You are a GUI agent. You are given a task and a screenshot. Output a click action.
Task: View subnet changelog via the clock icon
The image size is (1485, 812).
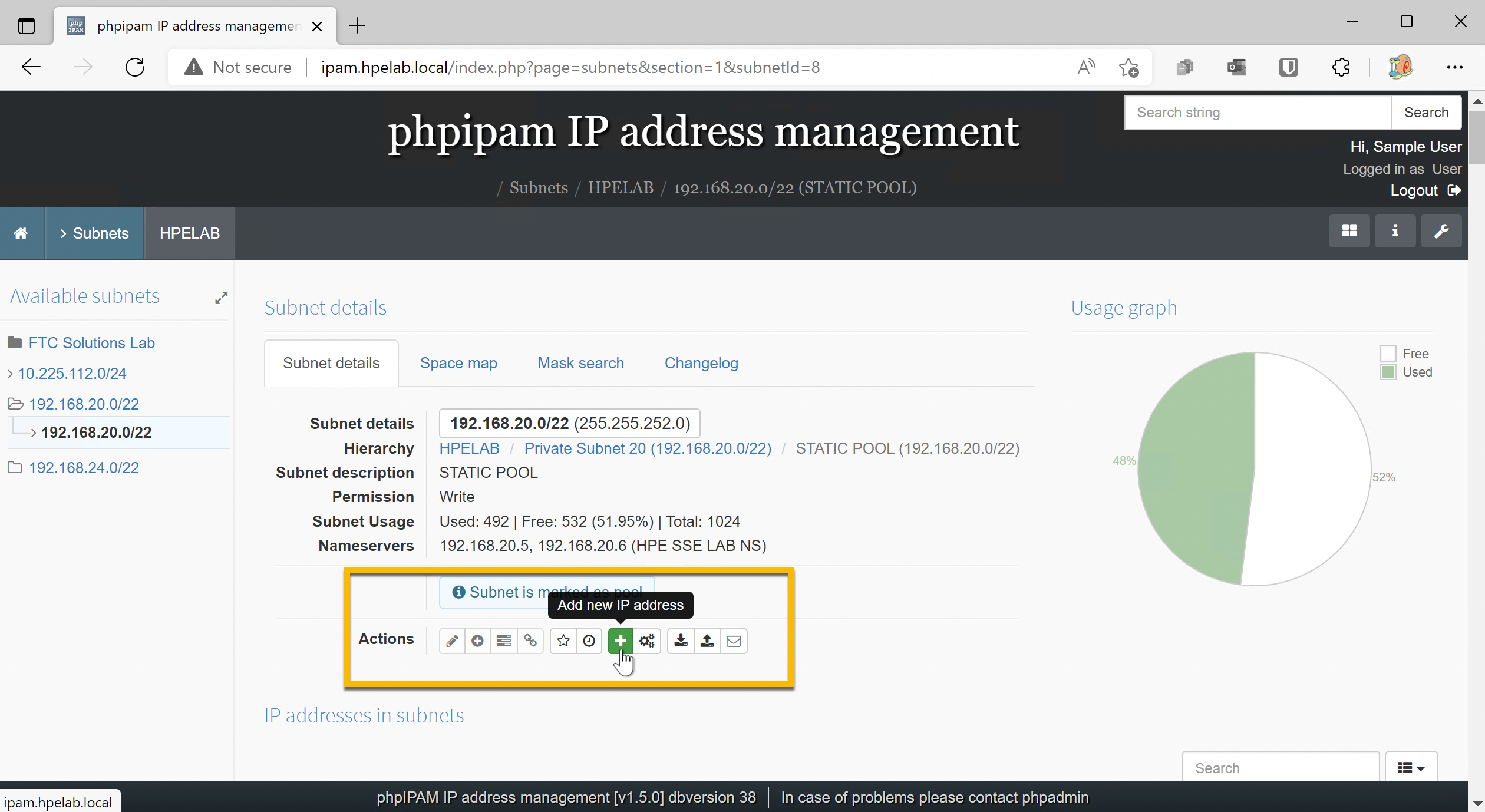point(589,641)
